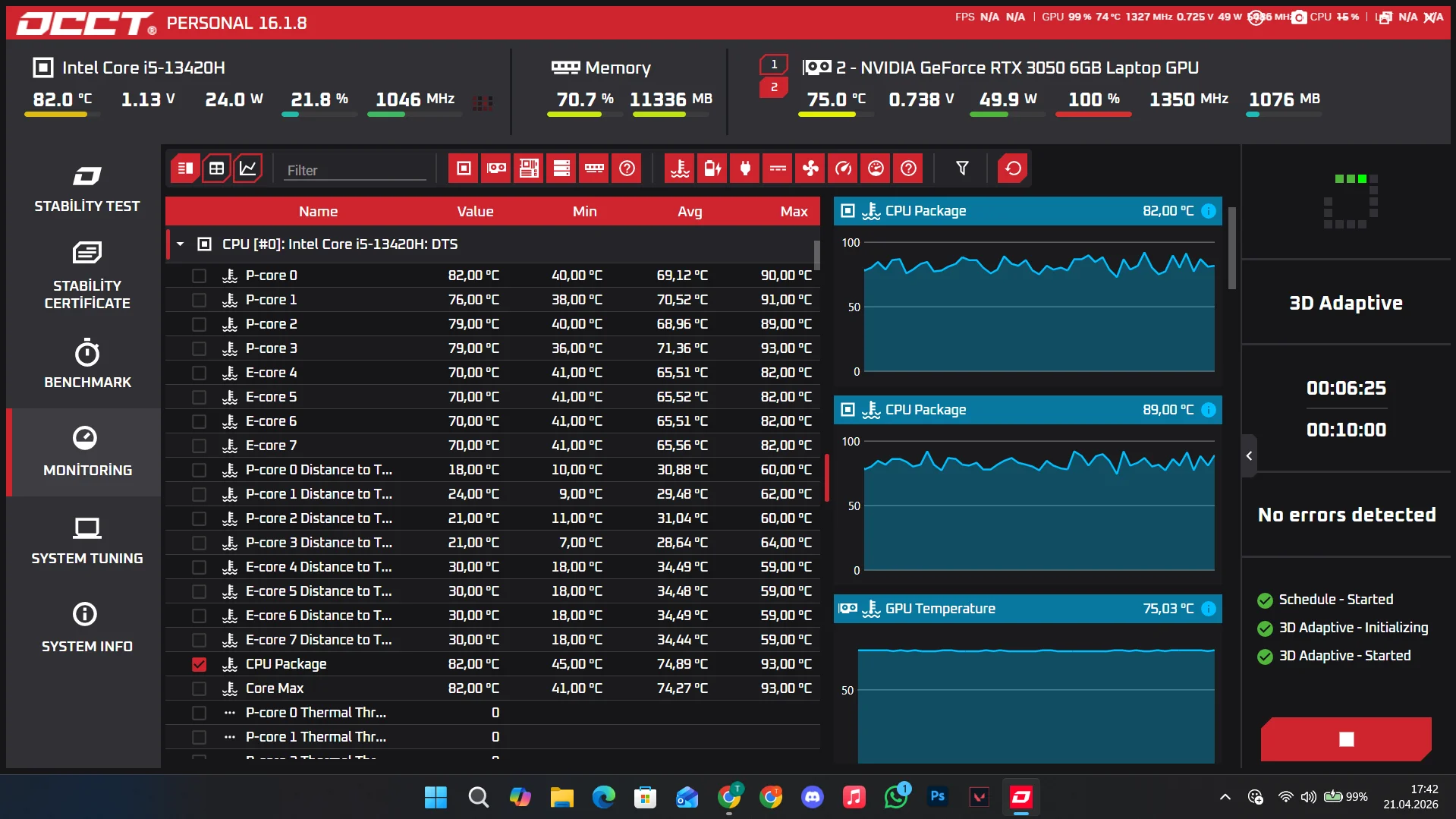Toggle the temperature sensor type filter
Screen dimensions: 1456x819
point(680,169)
